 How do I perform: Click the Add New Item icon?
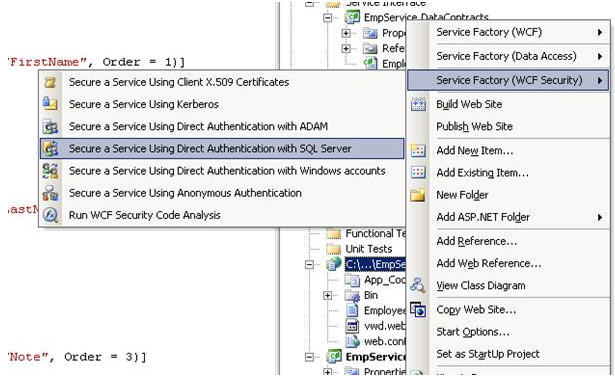418,150
